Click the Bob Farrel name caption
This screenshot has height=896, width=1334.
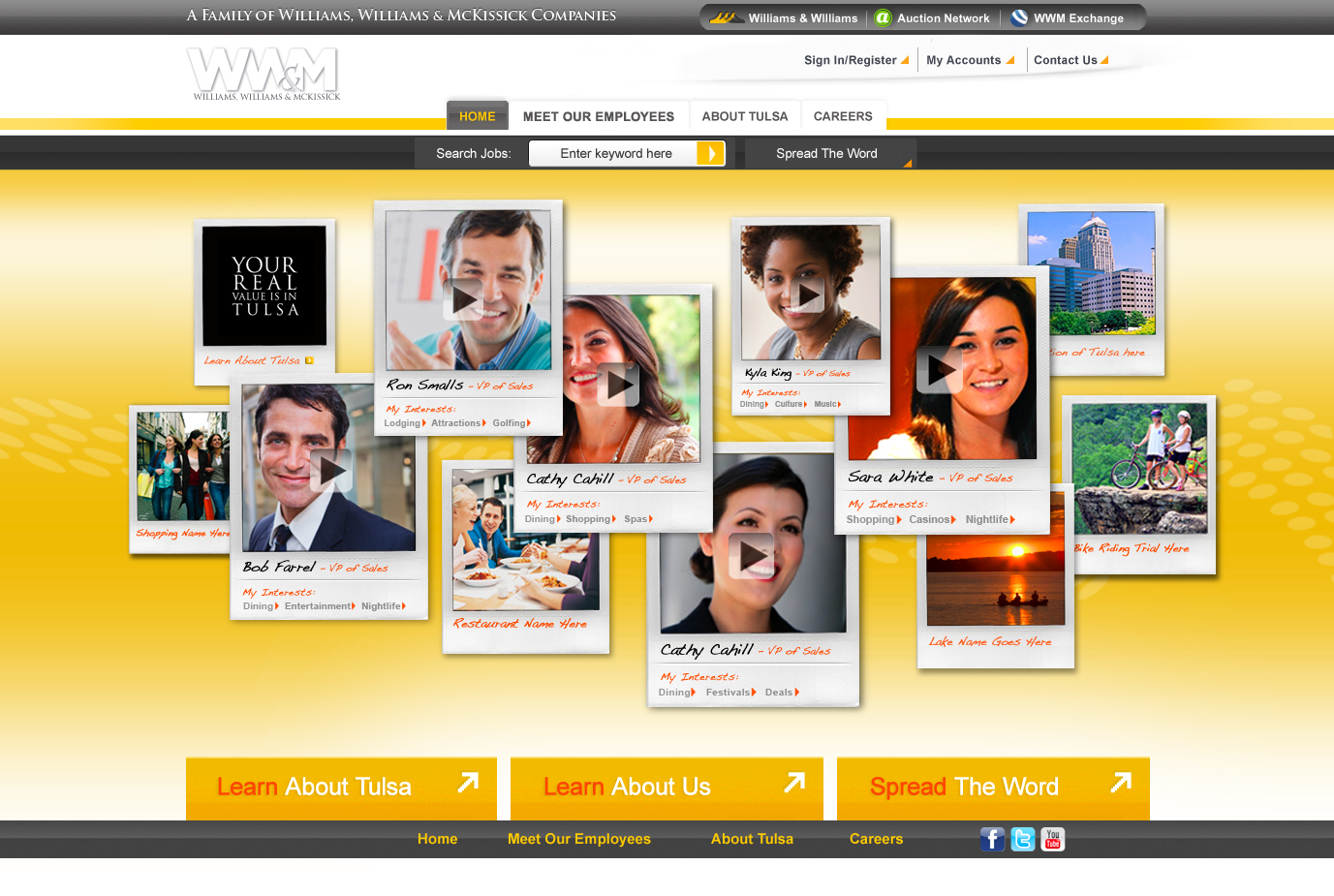279,567
